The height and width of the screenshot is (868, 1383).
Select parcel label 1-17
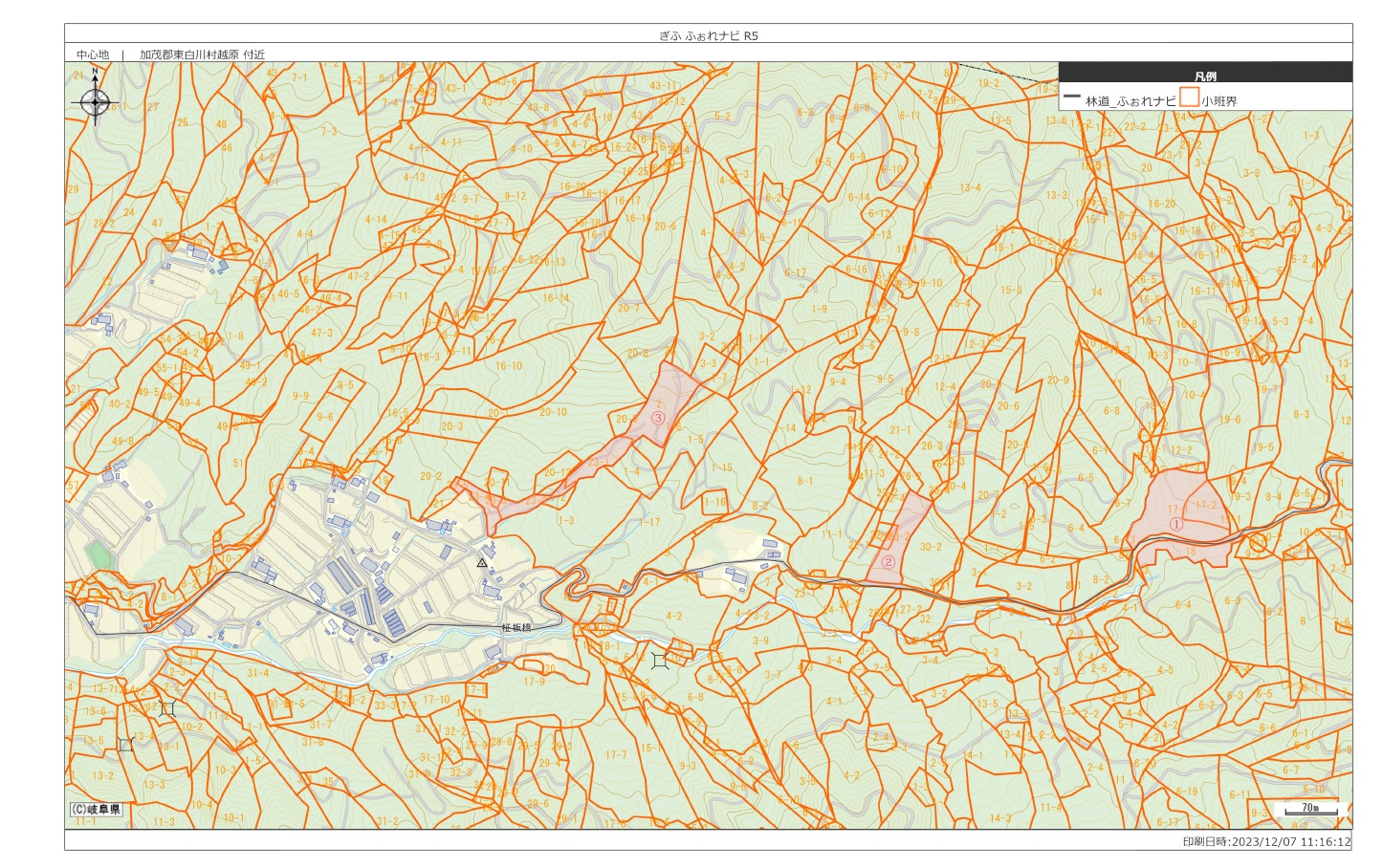pos(649,522)
